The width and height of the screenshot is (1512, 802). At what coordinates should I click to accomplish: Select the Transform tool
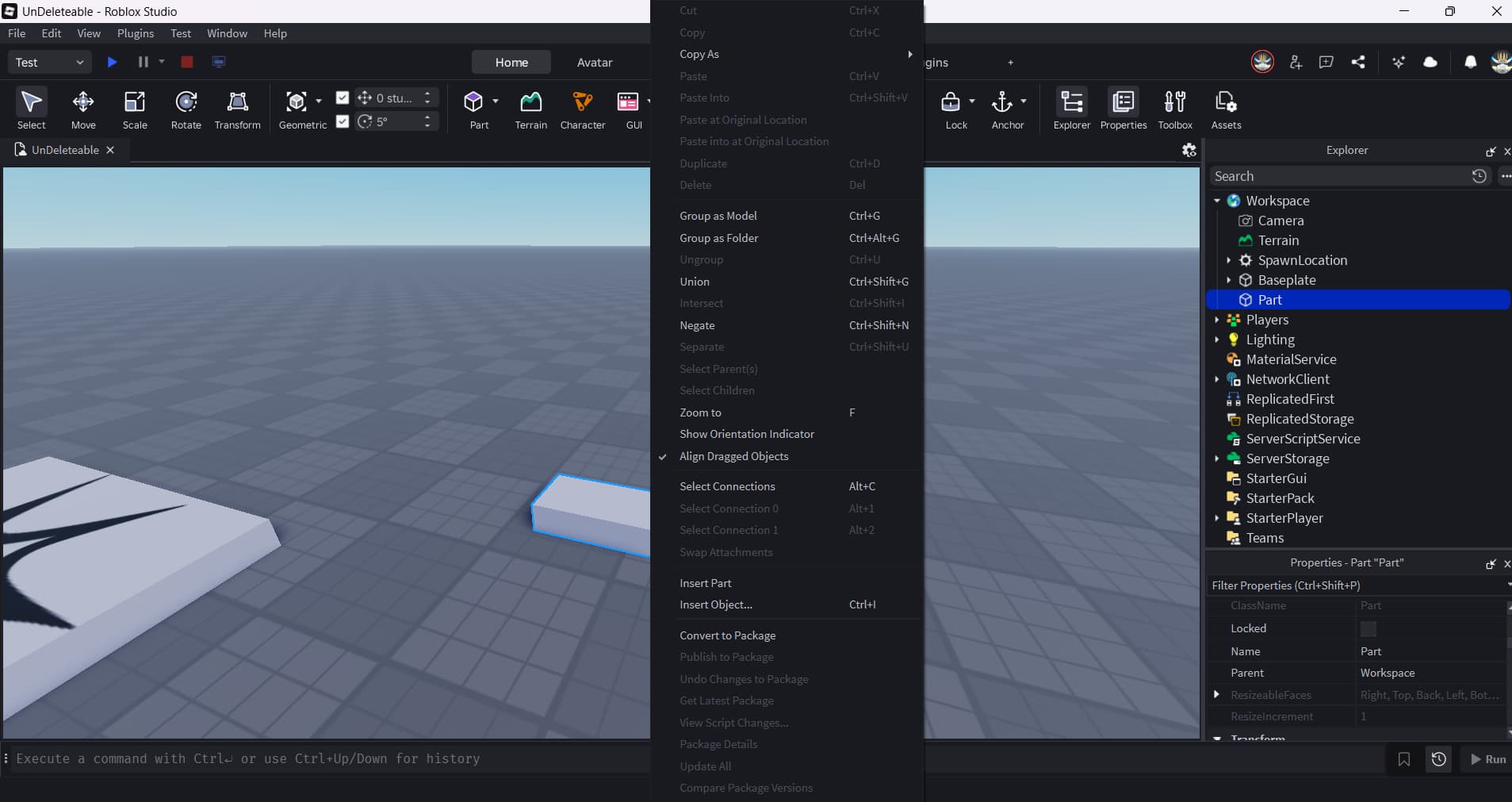click(237, 109)
